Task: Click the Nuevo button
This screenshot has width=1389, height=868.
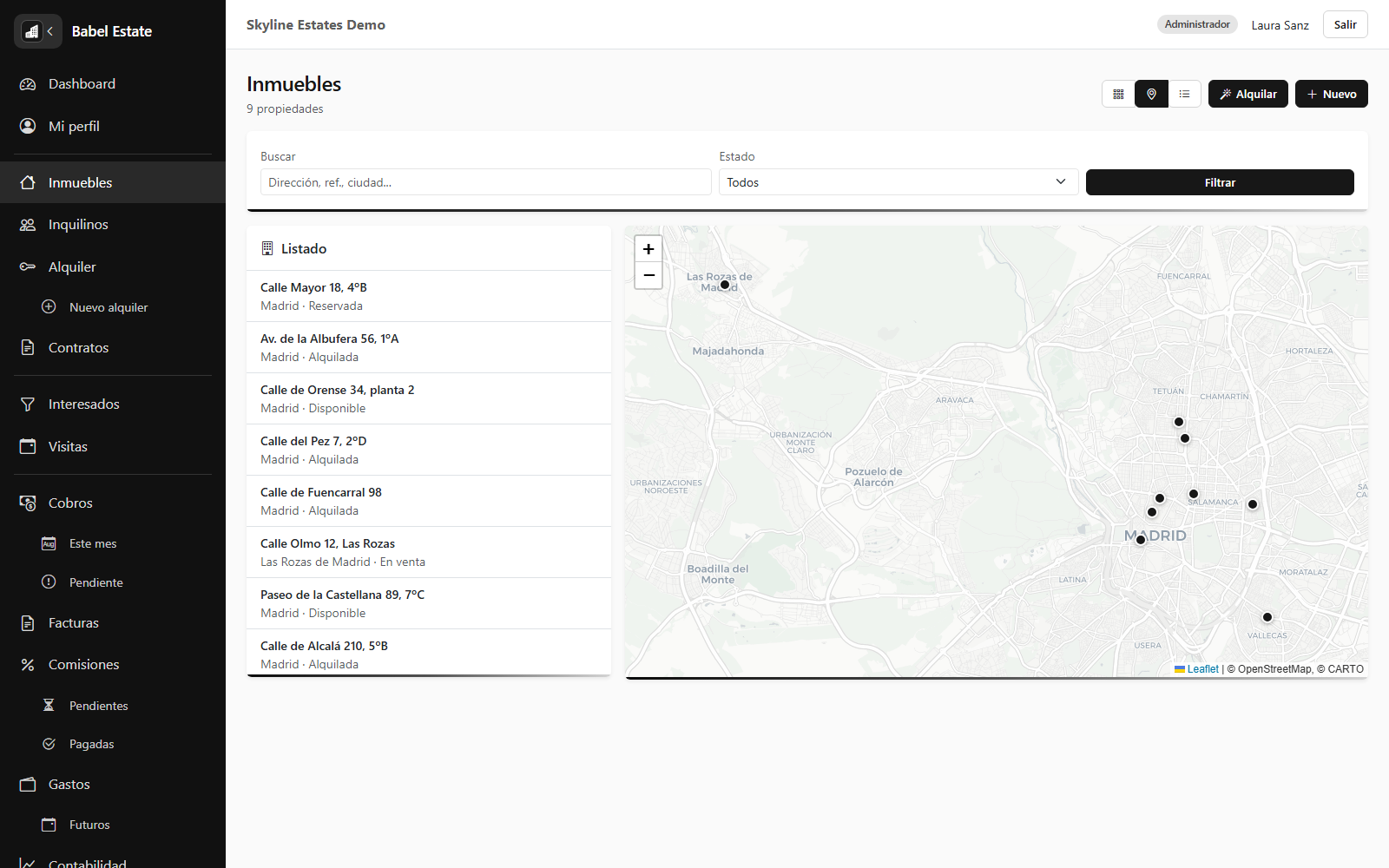Action: [1332, 94]
